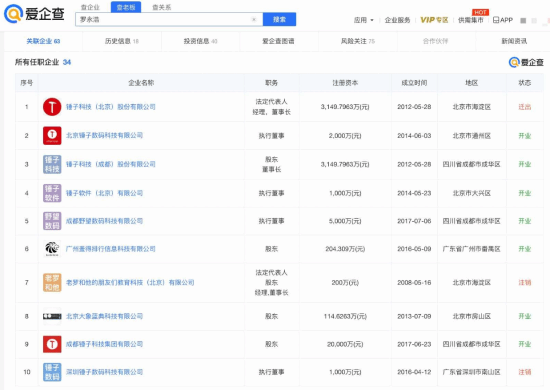Open 锤子软件（北京）有限公司 link
This screenshot has height=390, width=550.
pyautogui.click(x=104, y=193)
